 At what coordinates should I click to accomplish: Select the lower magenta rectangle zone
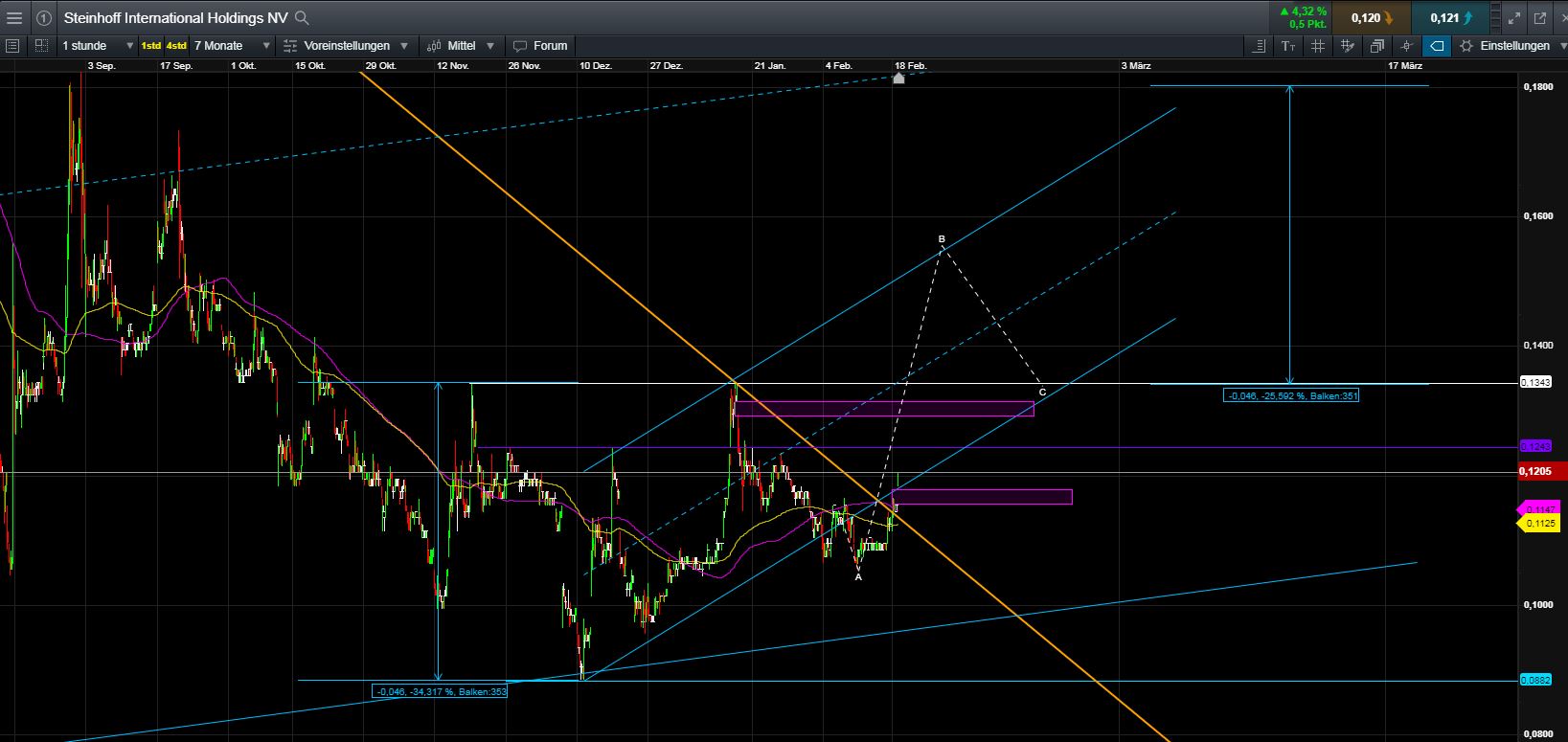pyautogui.click(x=982, y=497)
